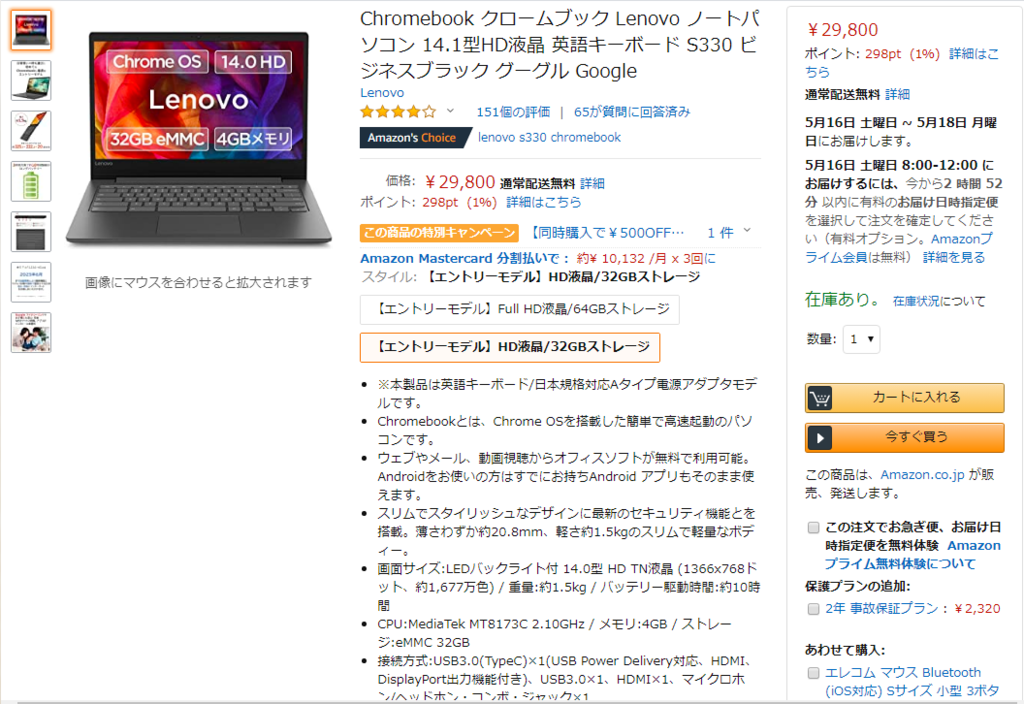The image size is (1024, 704).
Task: Click the main Lenovo Chromebook product image
Action: tap(199, 138)
